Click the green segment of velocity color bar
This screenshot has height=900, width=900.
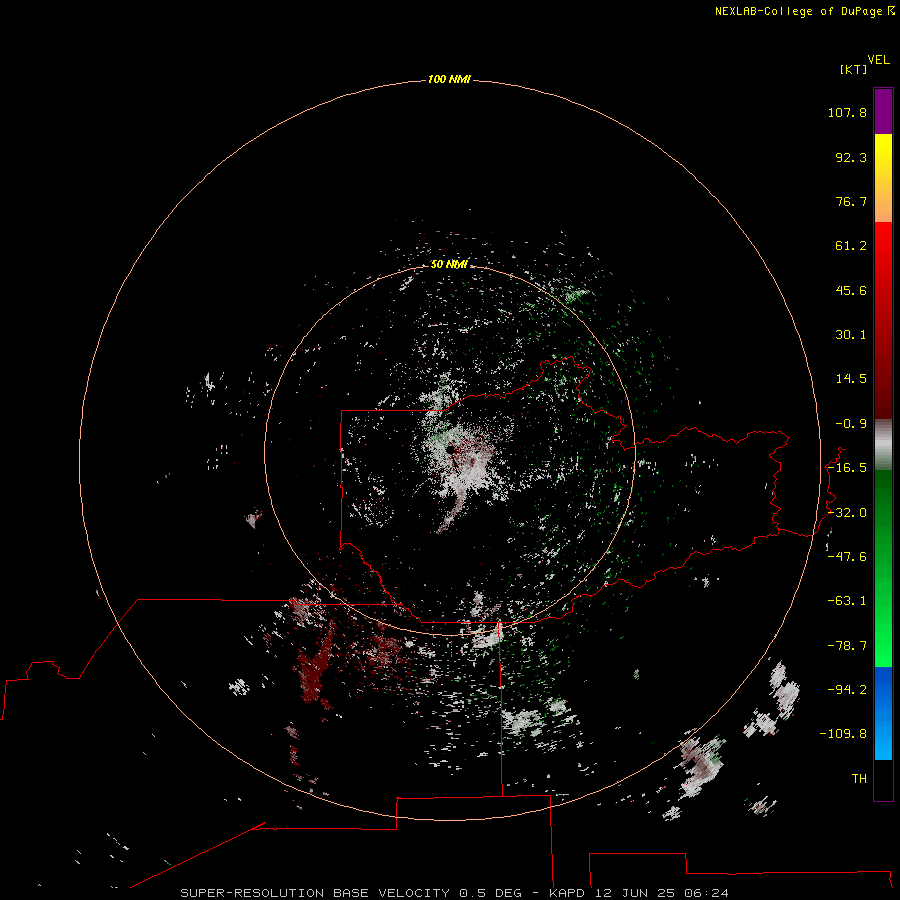(x=883, y=568)
